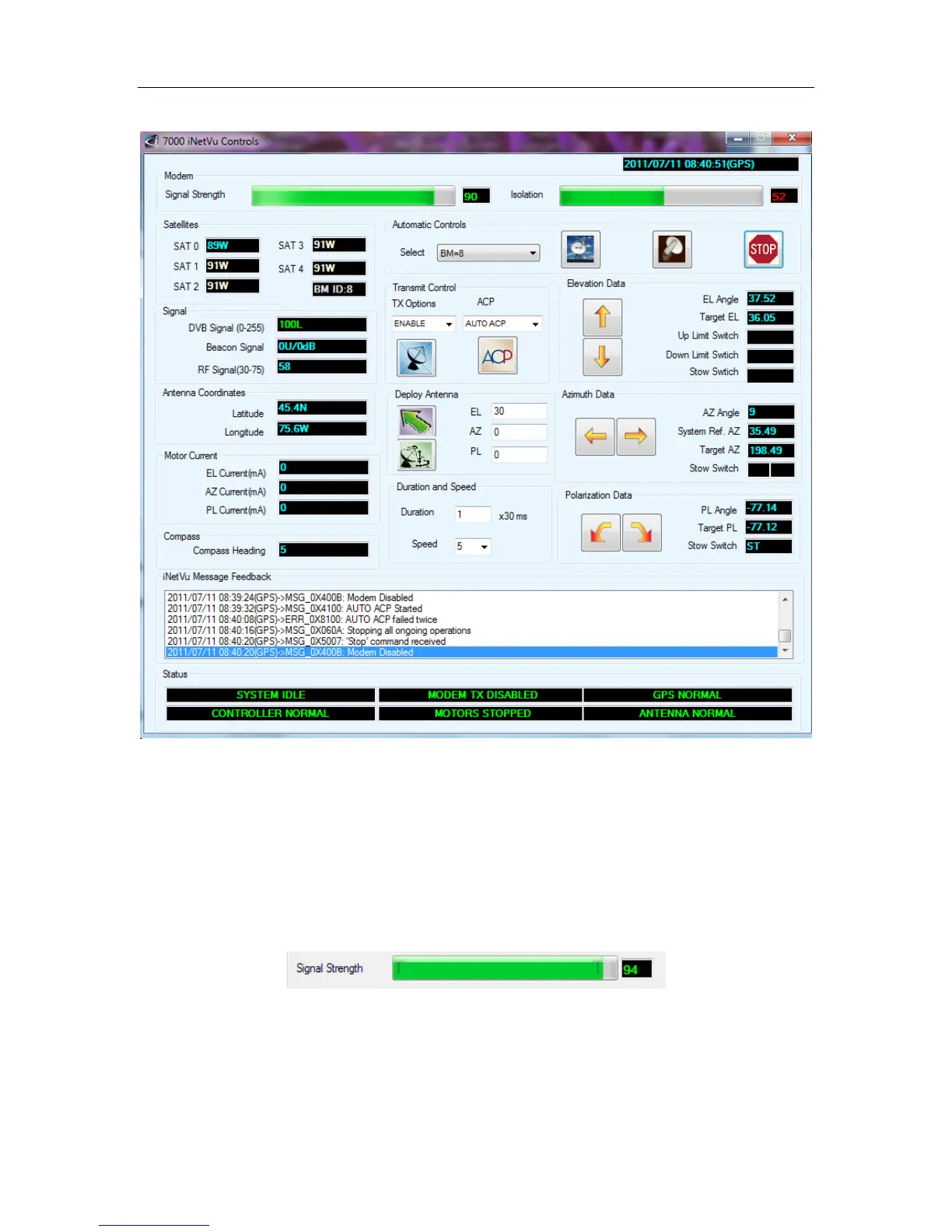Click the Signal Strength bar in Modem section
Screen dimensions: 952x1232
coord(353,195)
